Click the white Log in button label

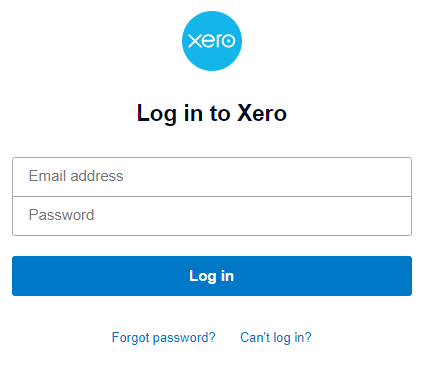coord(212,276)
